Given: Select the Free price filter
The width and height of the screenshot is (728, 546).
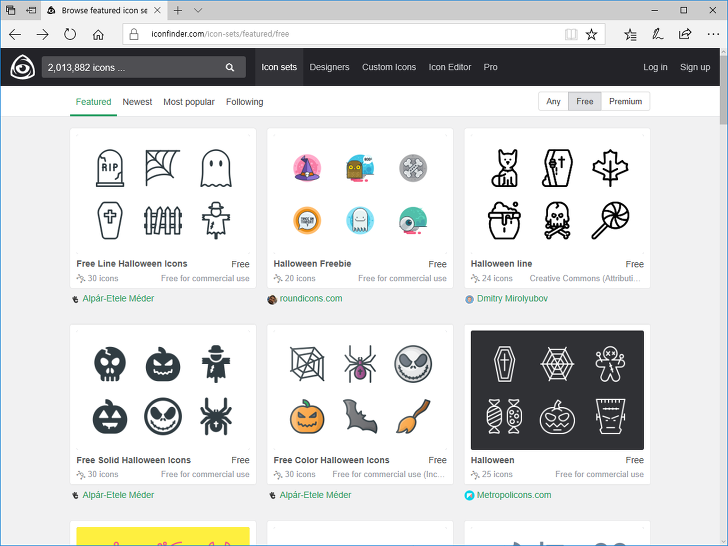Looking at the screenshot, I should point(585,101).
